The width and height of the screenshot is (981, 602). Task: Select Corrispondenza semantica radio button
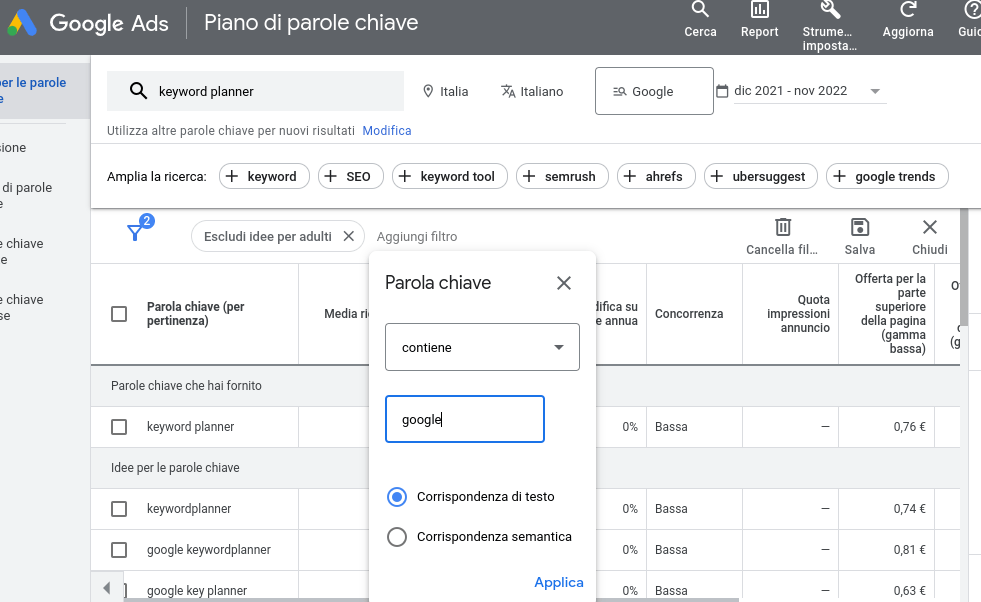tap(397, 537)
